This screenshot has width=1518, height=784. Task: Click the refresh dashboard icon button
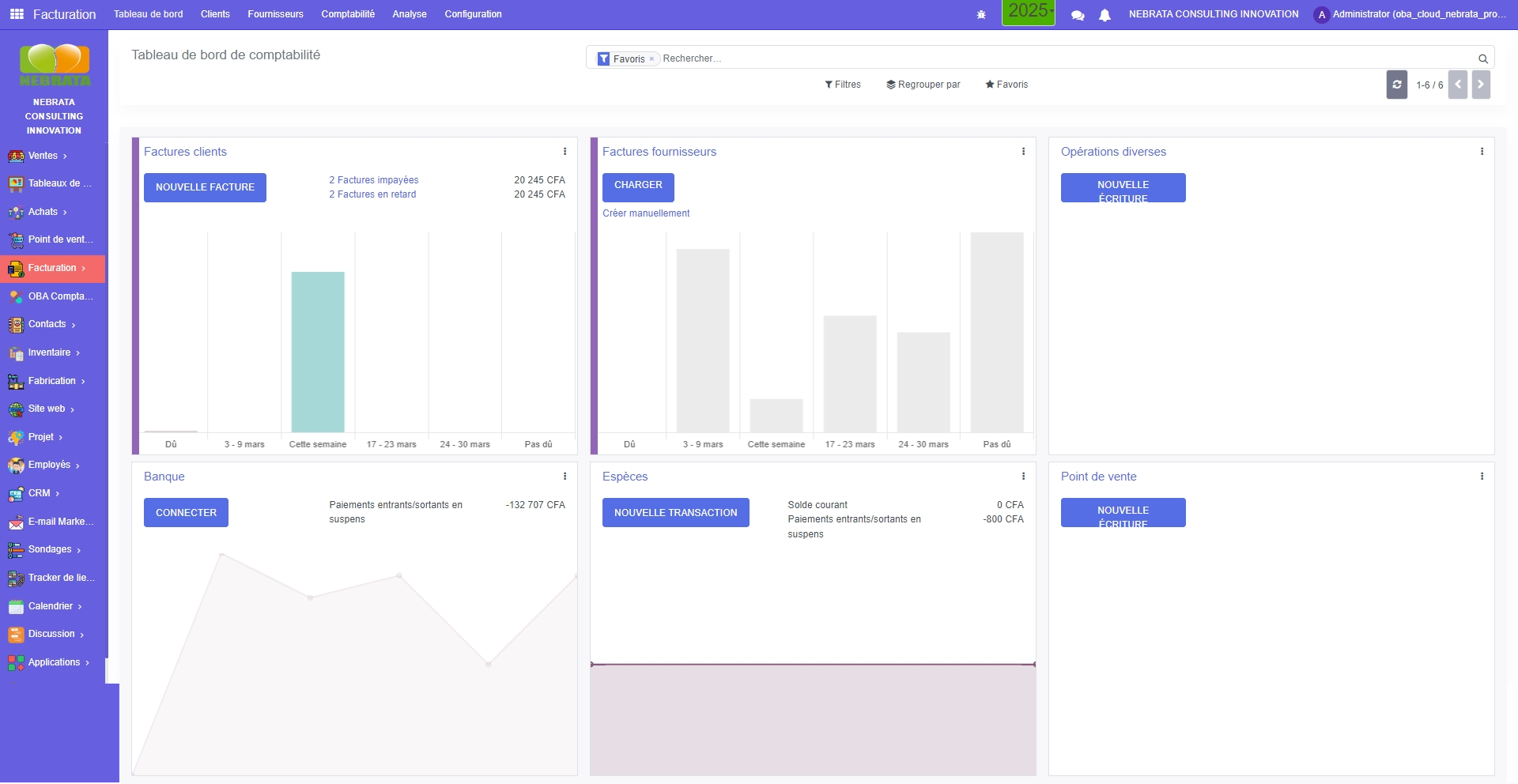1397,85
